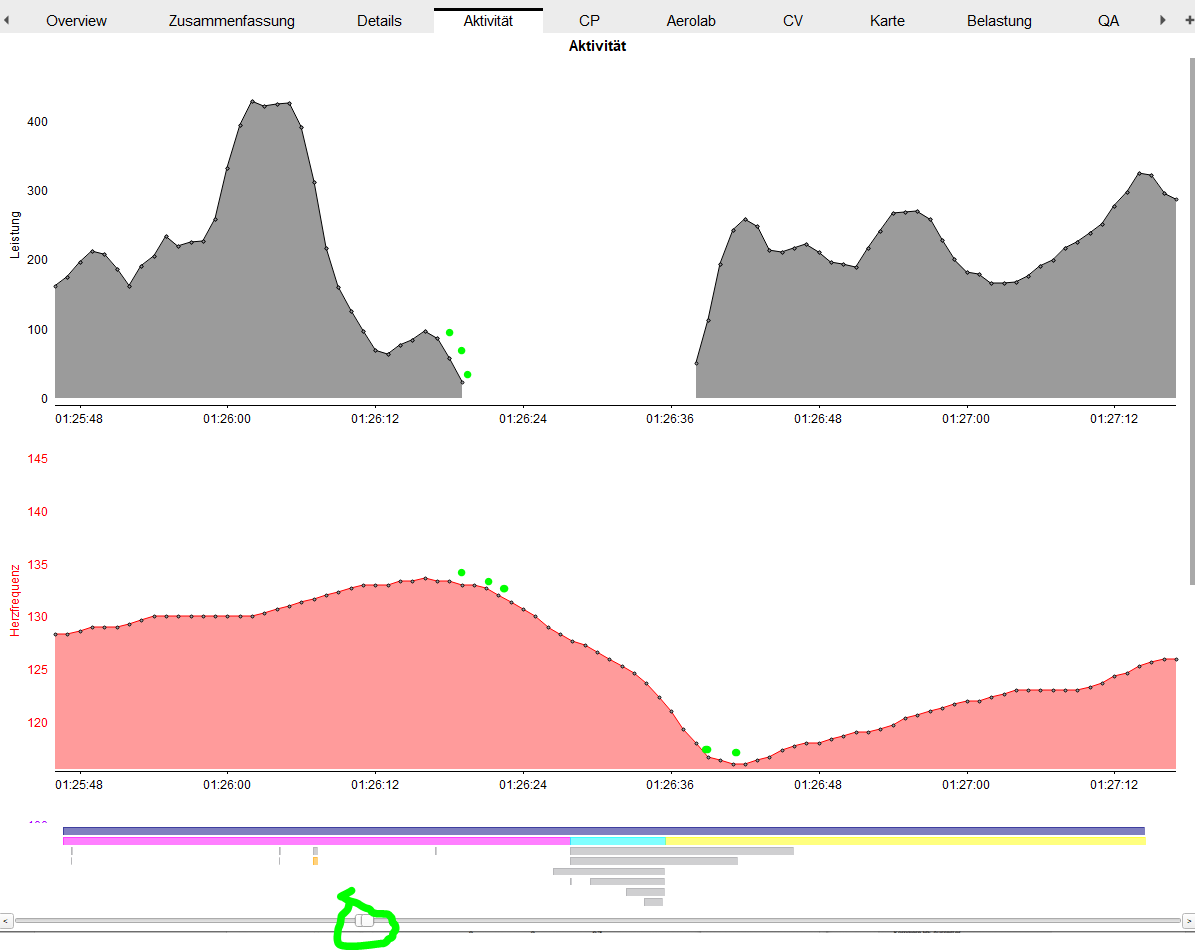Switch to the Zusammenfassung tab
The height and width of the screenshot is (950, 1195).
pos(231,20)
